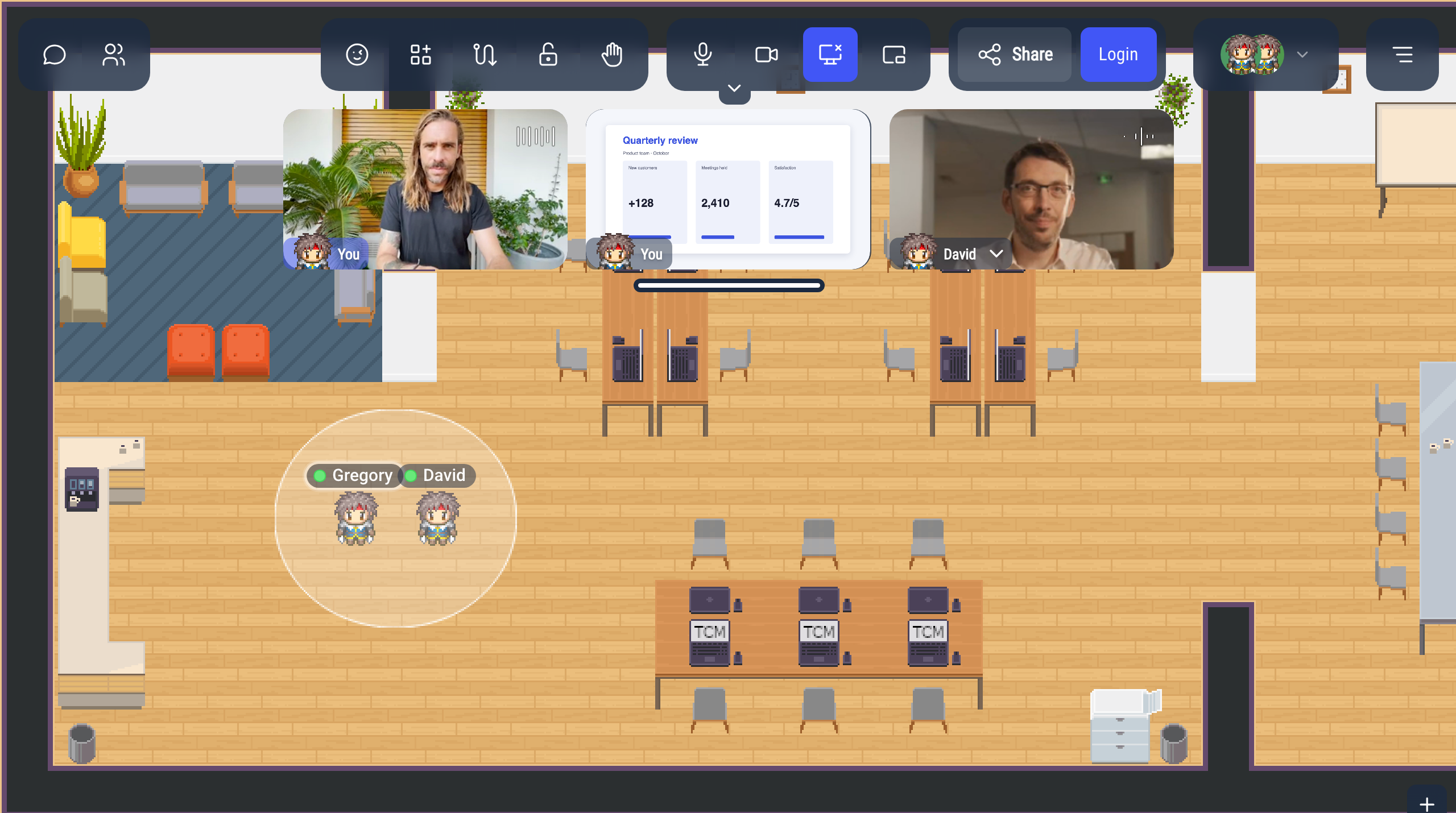Open the emoji reactions menu
Screen dimensions: 1456x813
point(357,55)
